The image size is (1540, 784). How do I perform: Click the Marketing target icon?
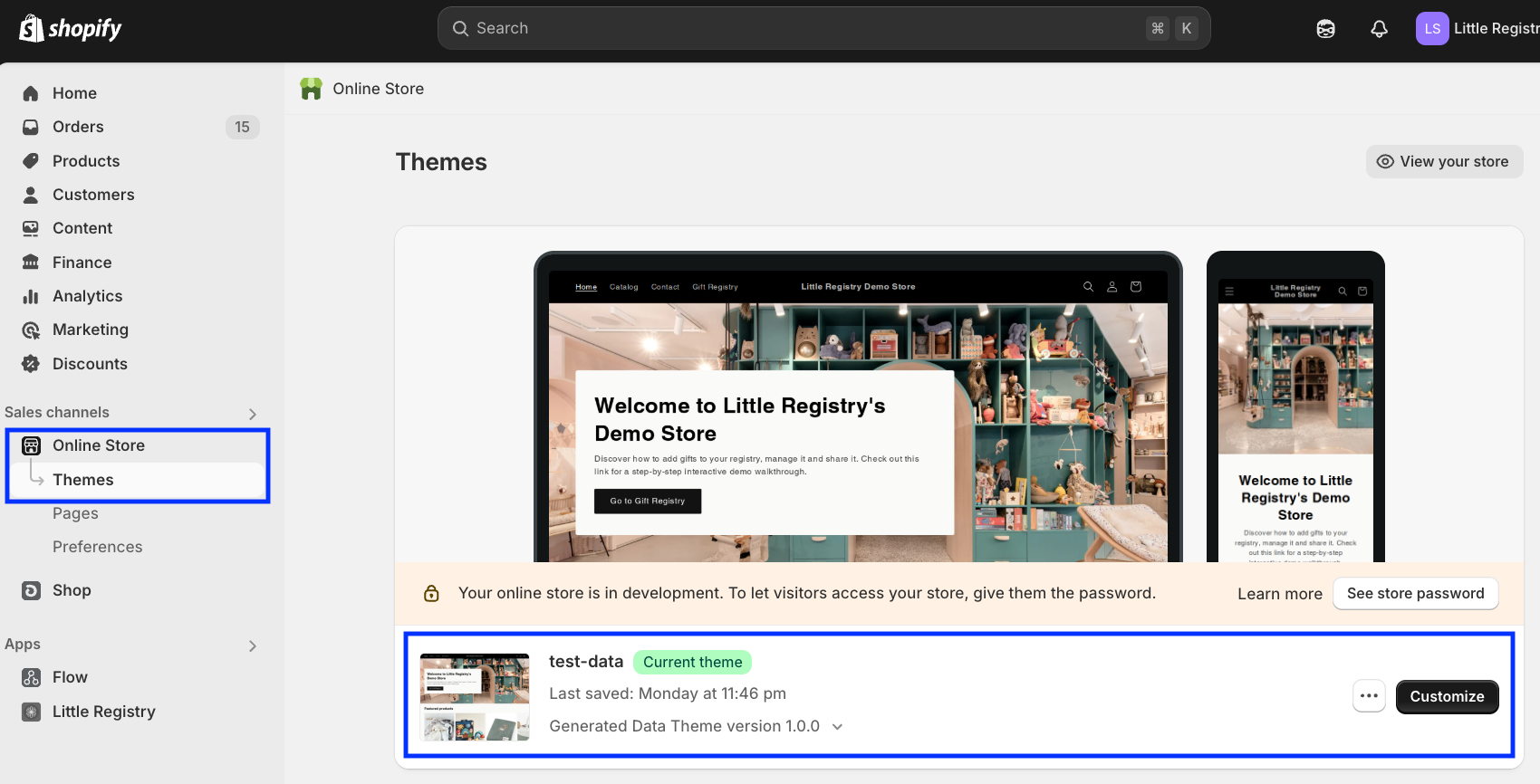pos(31,330)
